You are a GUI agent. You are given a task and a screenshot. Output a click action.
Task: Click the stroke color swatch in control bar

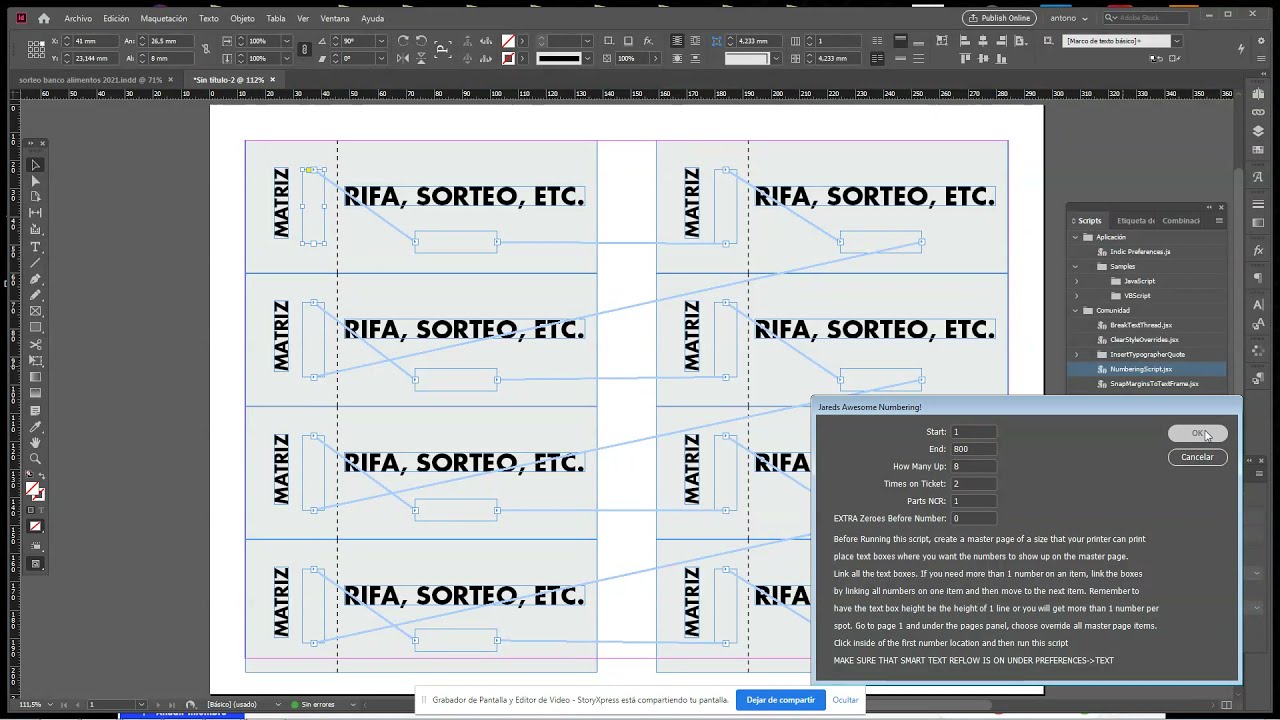point(508,58)
